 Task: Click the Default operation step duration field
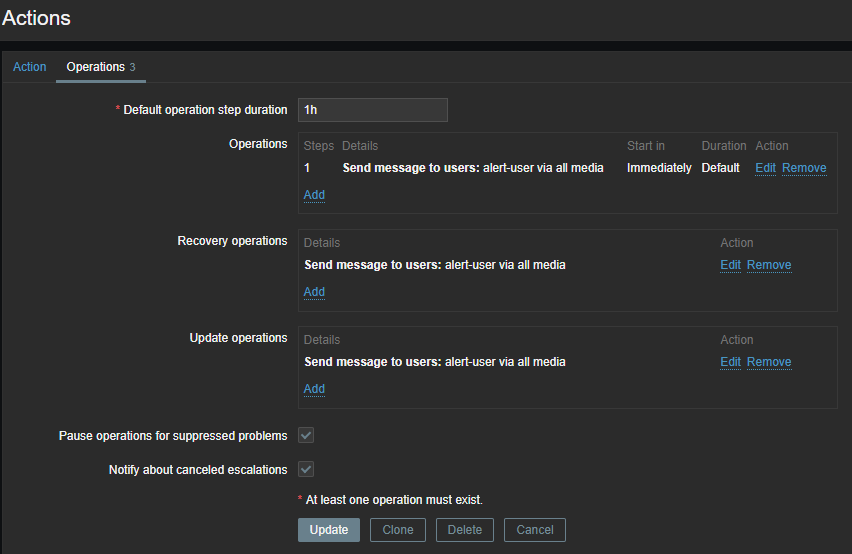(x=372, y=110)
